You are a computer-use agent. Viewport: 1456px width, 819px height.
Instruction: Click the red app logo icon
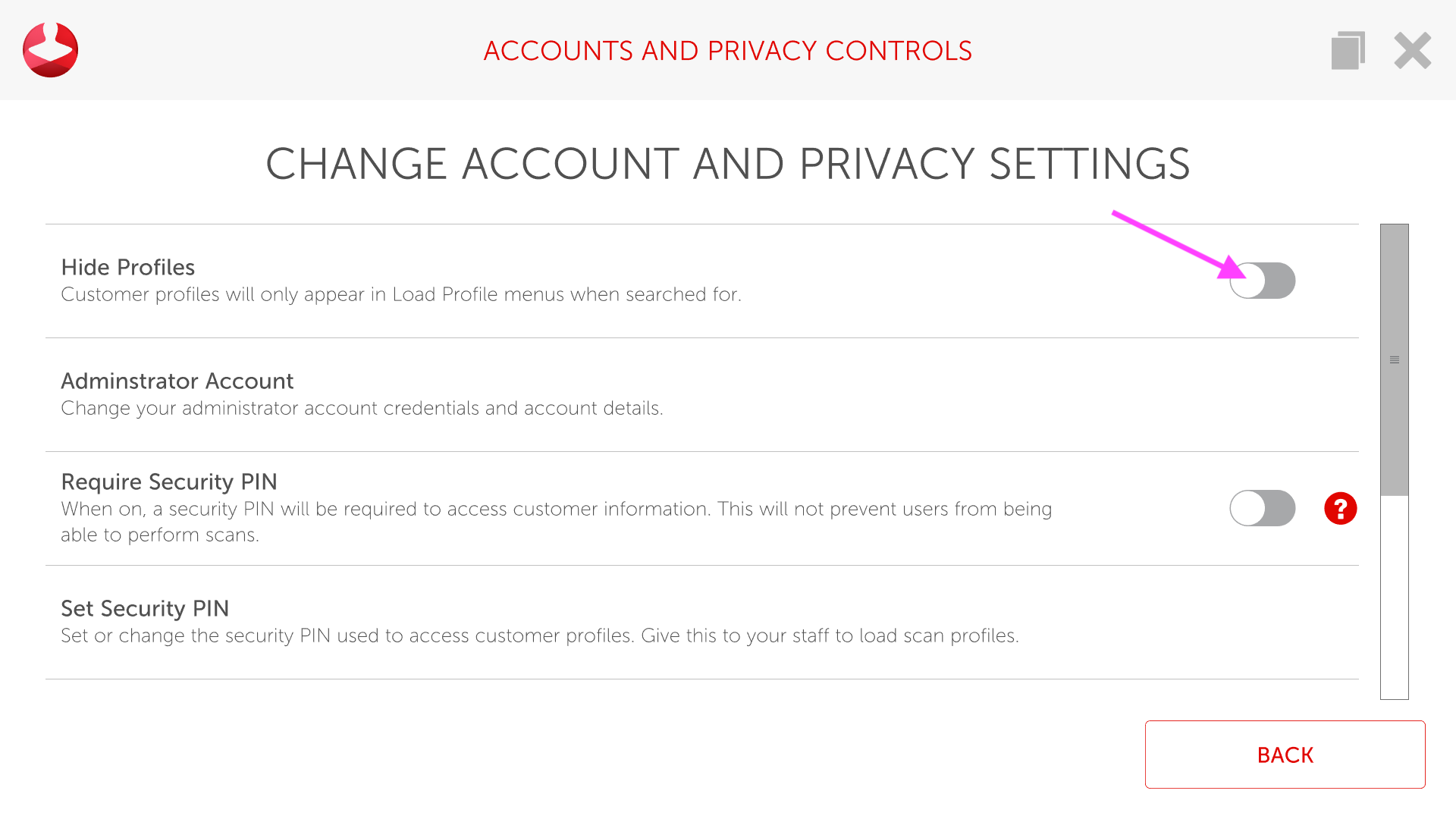pos(51,50)
